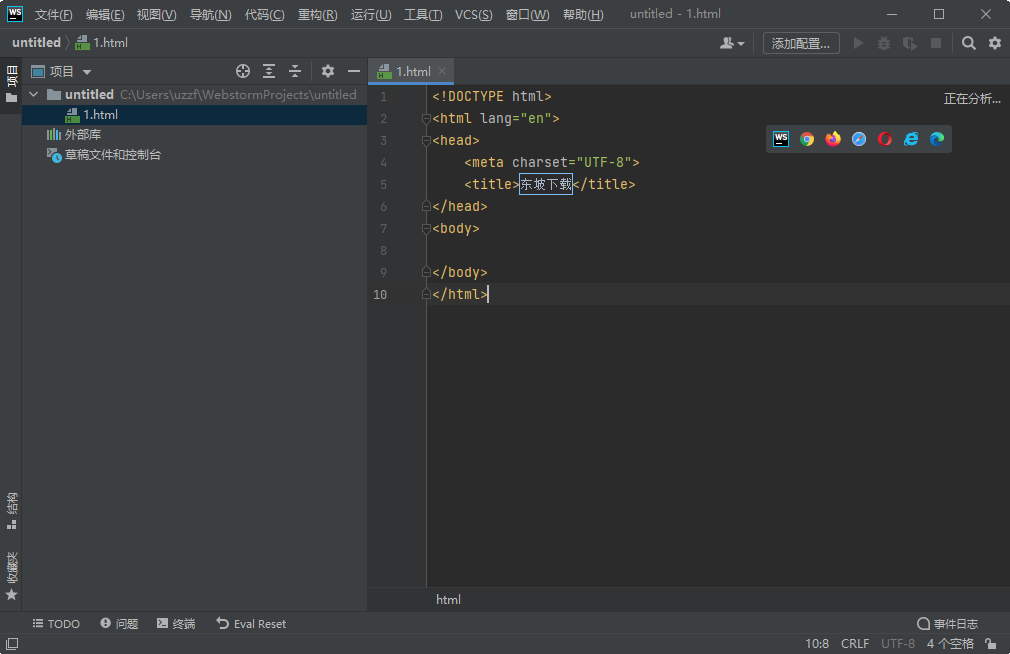This screenshot has height=654, width=1010.
Task: Toggle read-only lock icon in status bar
Action: click(x=991, y=644)
